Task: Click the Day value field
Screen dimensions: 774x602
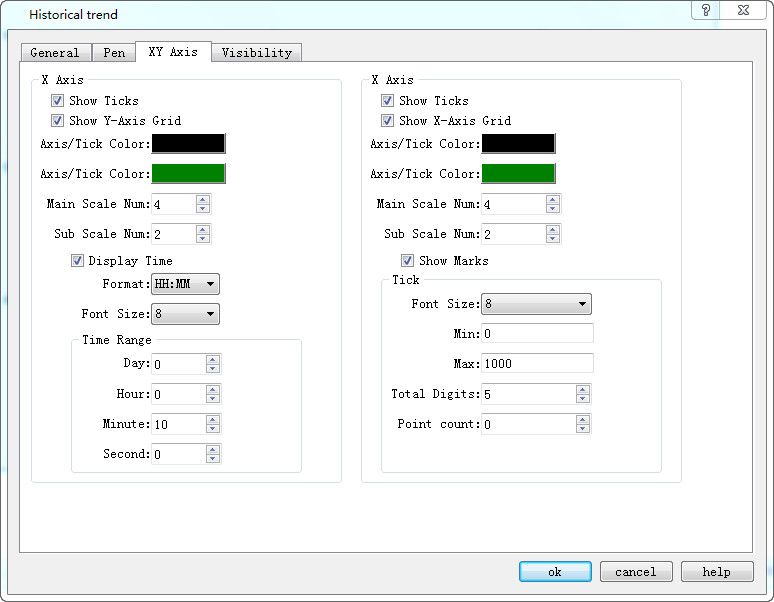Action: [179, 364]
